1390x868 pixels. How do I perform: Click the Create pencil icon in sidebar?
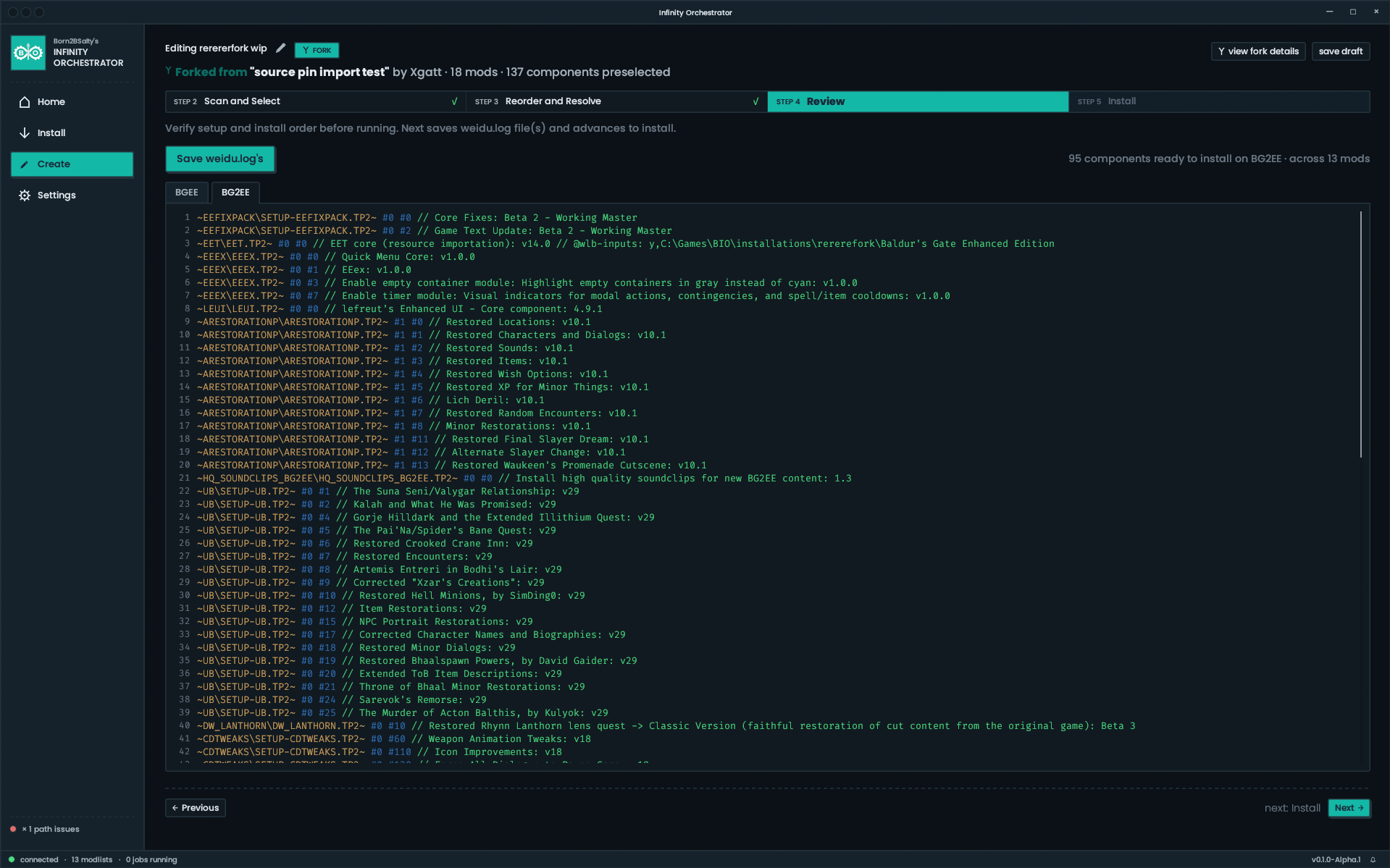point(25,164)
